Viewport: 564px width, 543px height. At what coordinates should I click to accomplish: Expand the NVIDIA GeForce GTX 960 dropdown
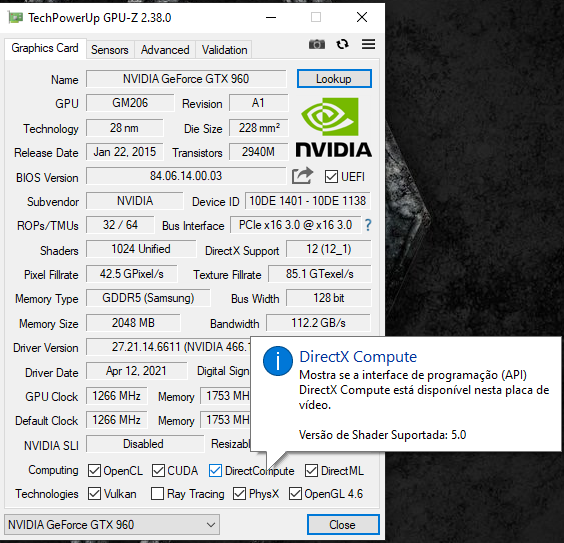[112, 525]
